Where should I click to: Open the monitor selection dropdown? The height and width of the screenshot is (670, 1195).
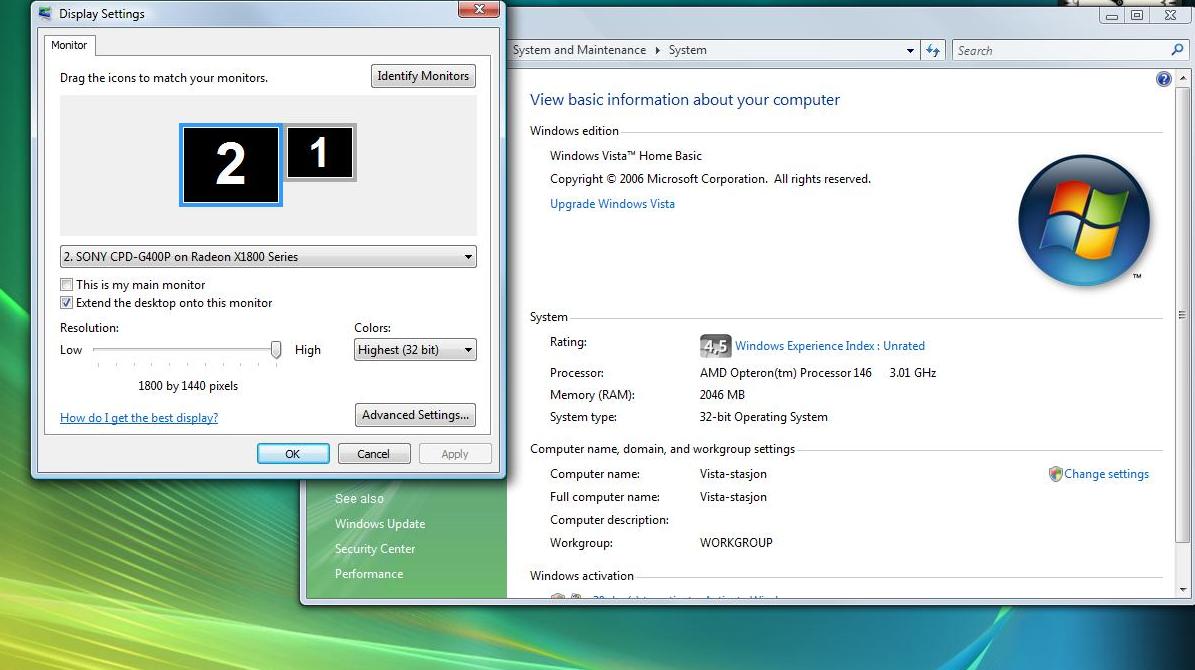[x=268, y=256]
